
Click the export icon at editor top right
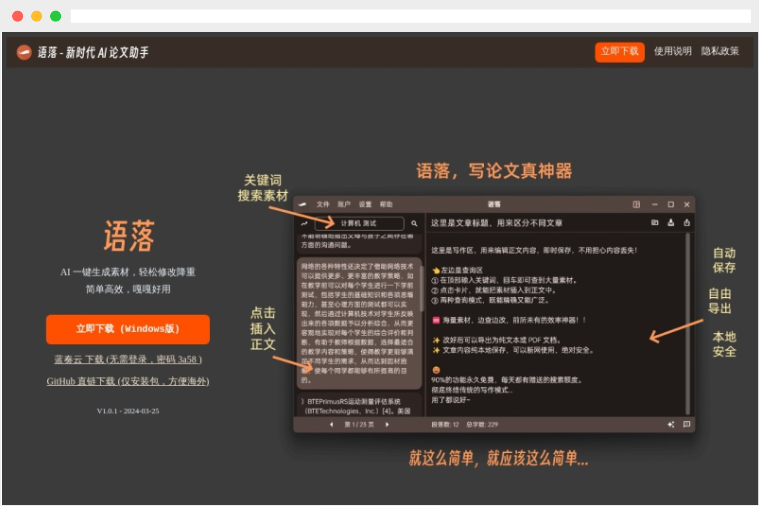687,222
